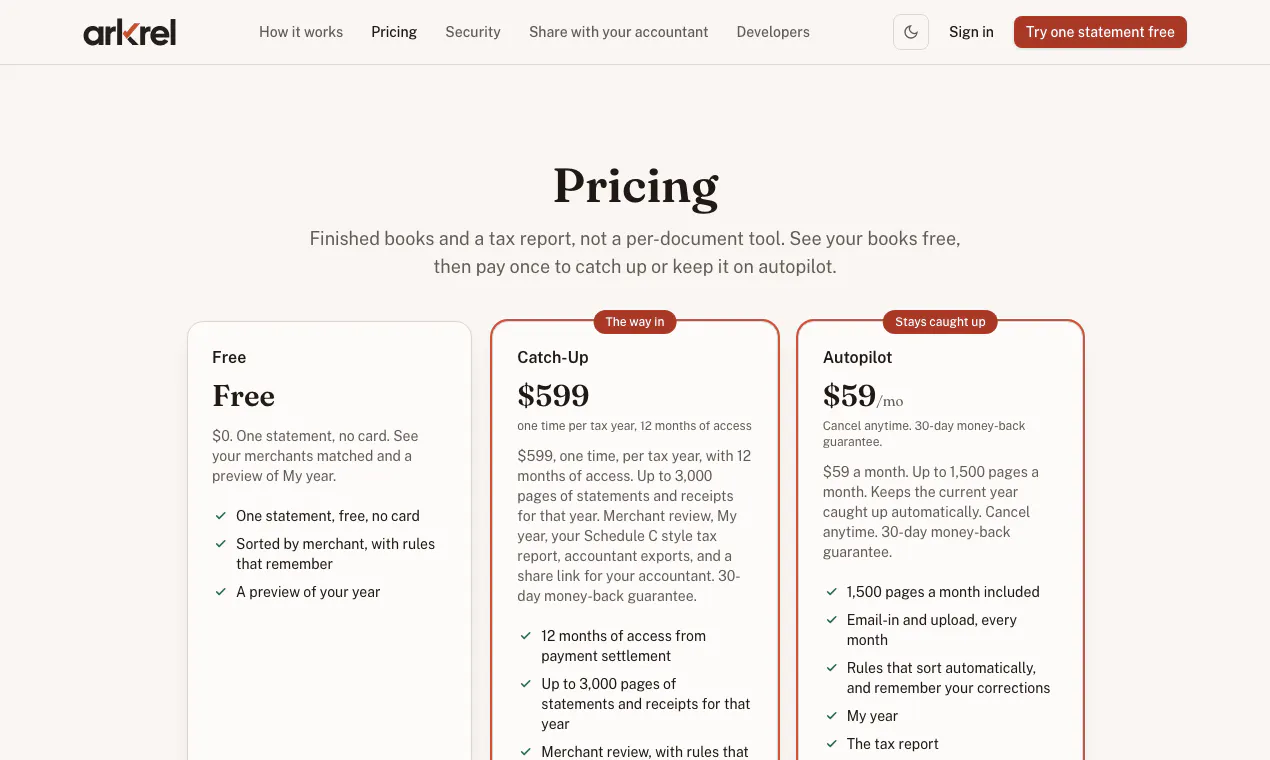Click the "Stays caught up" badge
The image size is (1270, 760).
940,322
